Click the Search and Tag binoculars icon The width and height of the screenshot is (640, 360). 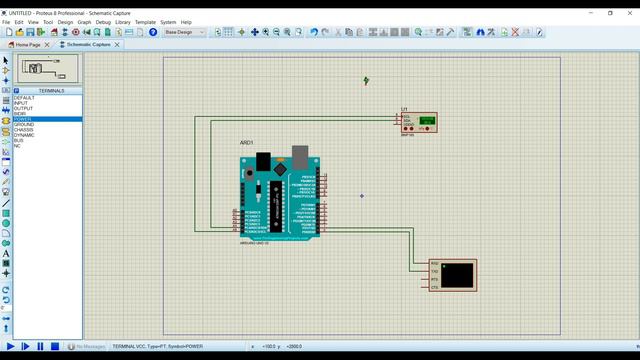point(480,32)
